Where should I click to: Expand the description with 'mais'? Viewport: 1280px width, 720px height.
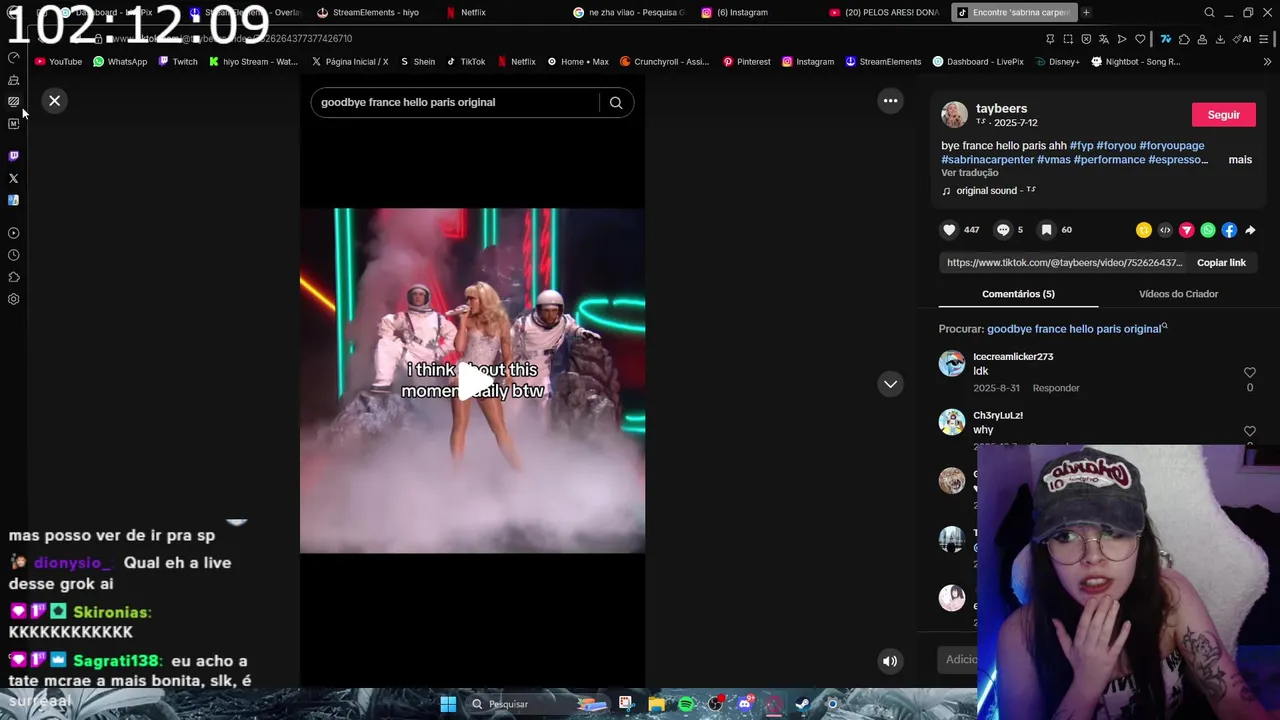pos(1240,160)
